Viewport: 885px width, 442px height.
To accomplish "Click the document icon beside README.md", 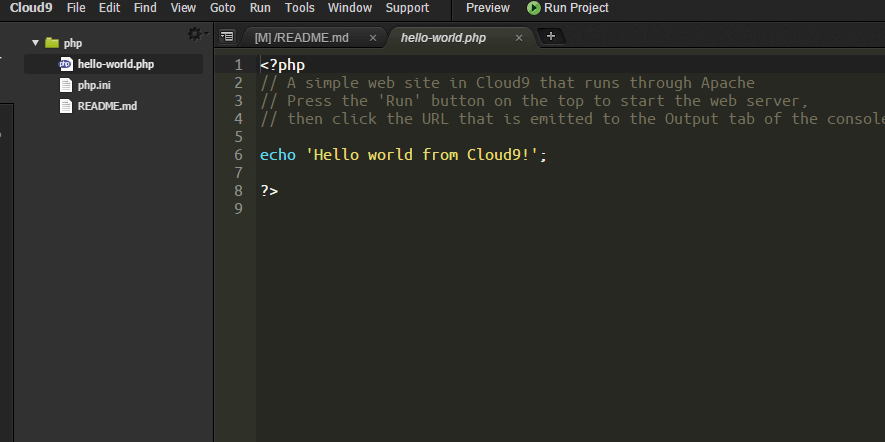I will tap(66, 106).
